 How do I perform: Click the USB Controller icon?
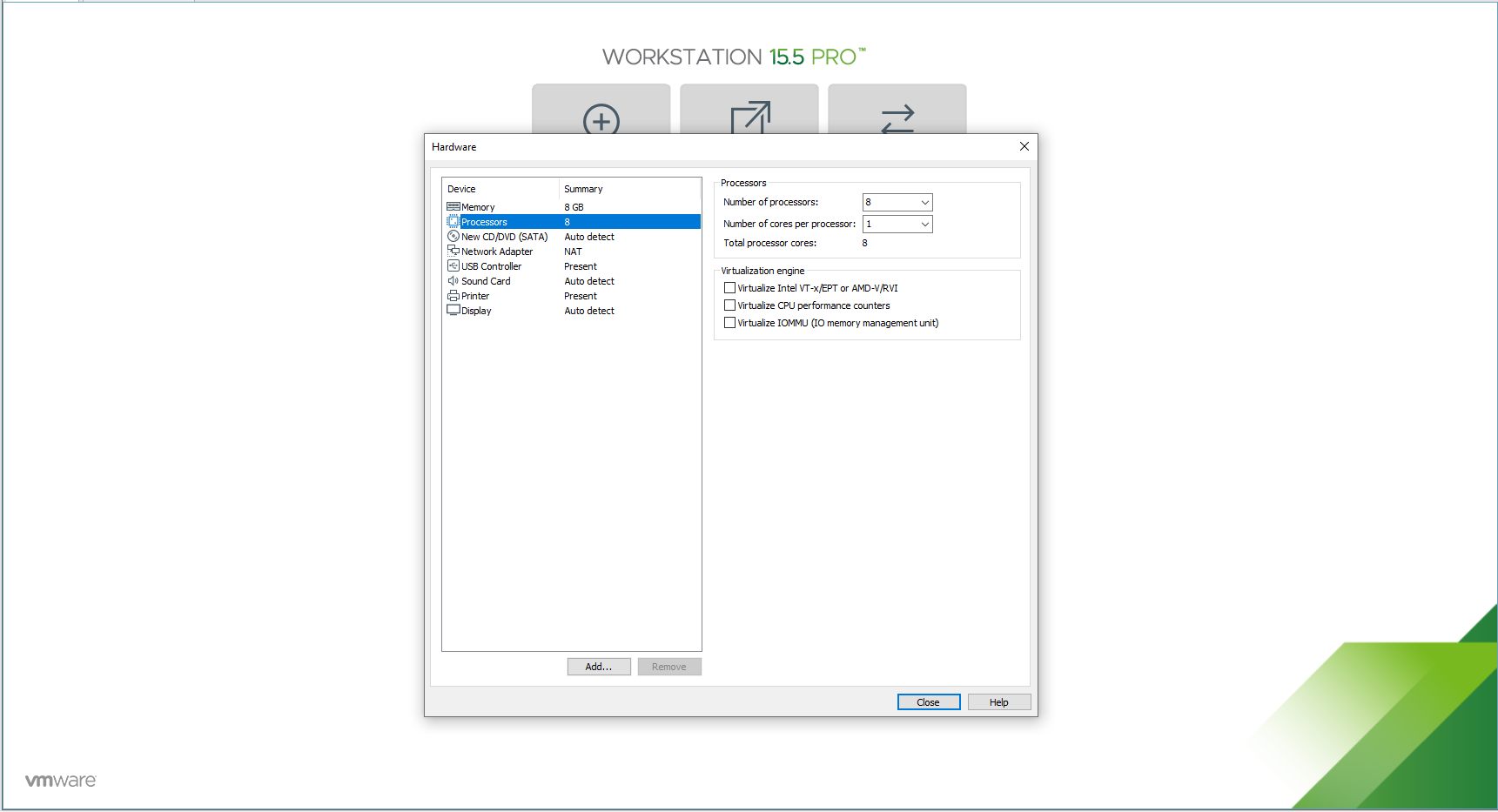click(x=453, y=266)
